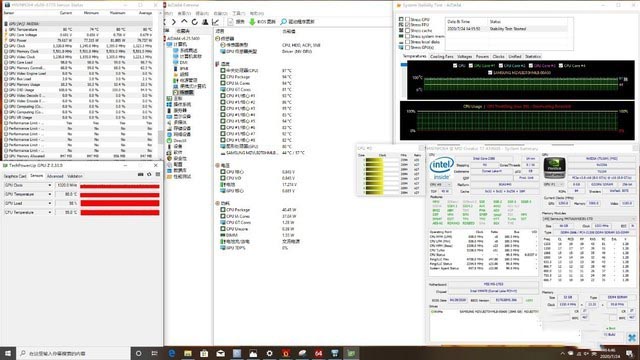Select DirectX in the AIDA64 tree

[x=177, y=140]
